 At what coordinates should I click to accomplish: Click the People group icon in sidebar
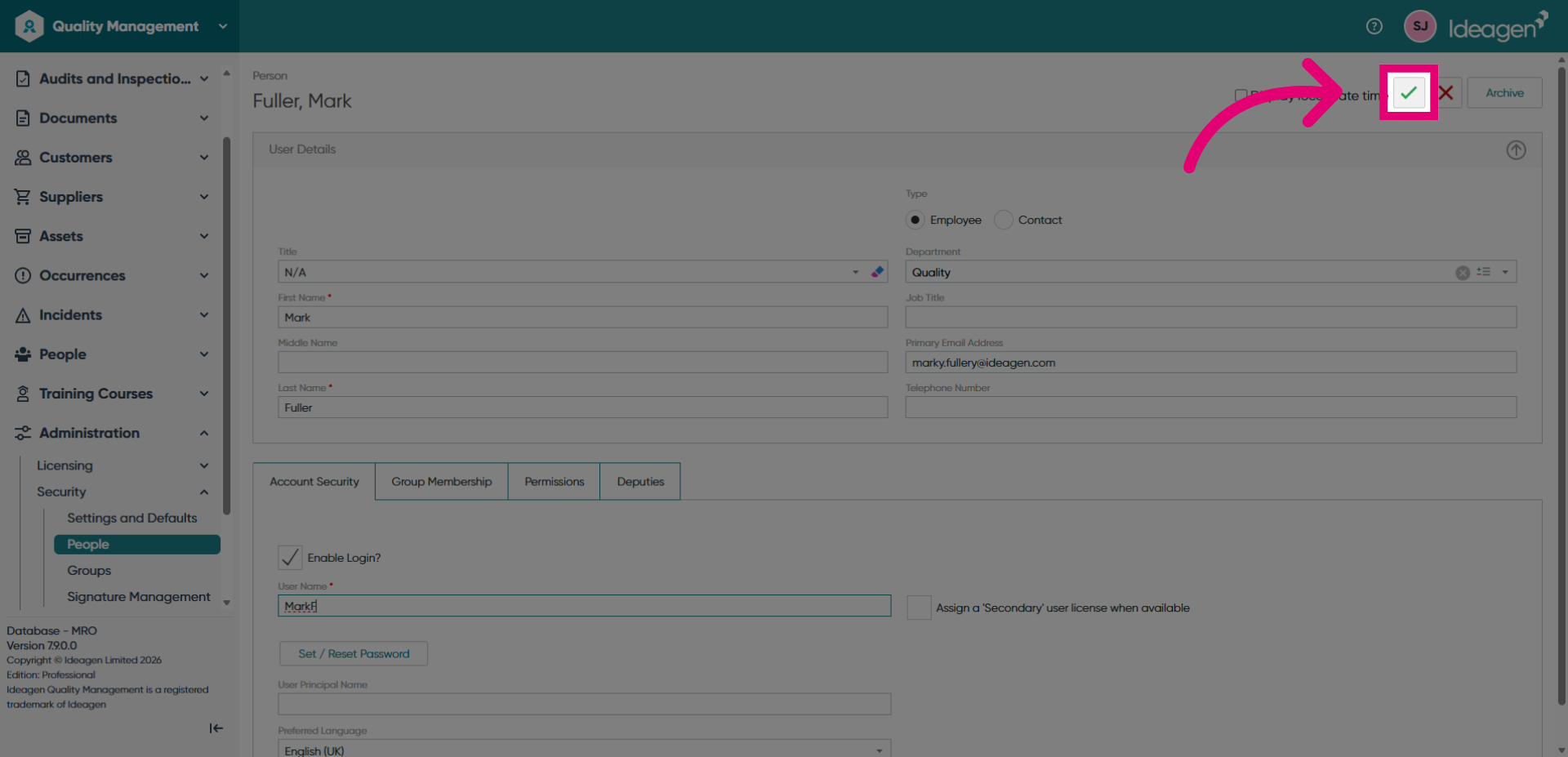[23, 354]
